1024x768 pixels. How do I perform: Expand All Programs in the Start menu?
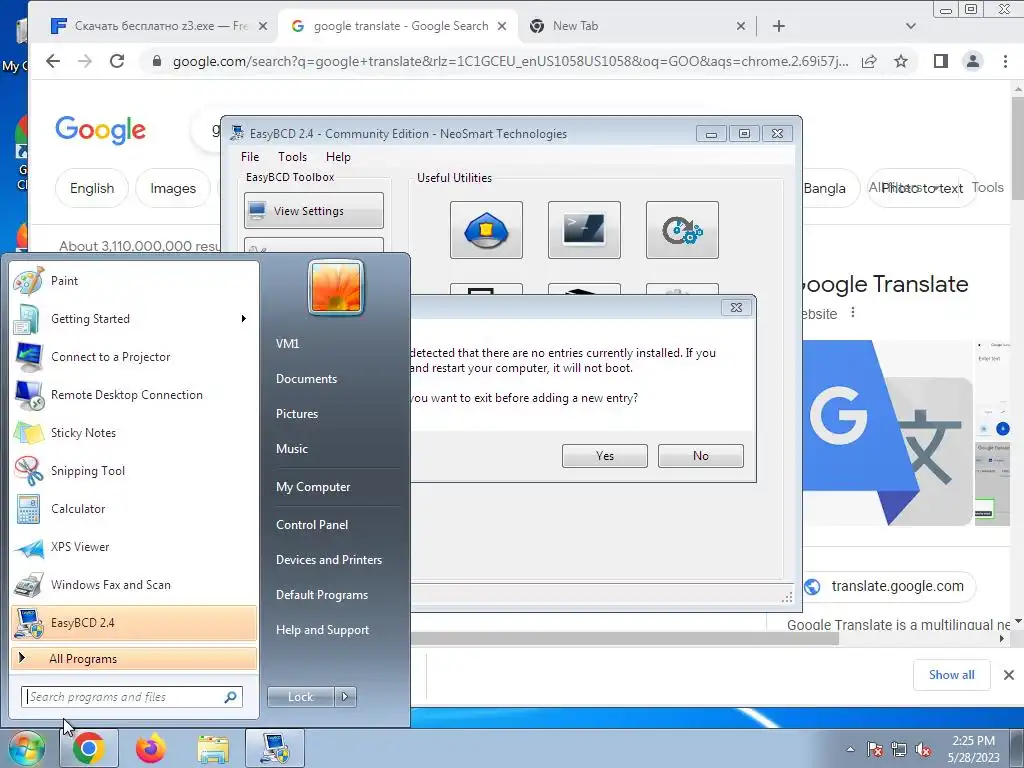pyautogui.click(x=134, y=658)
